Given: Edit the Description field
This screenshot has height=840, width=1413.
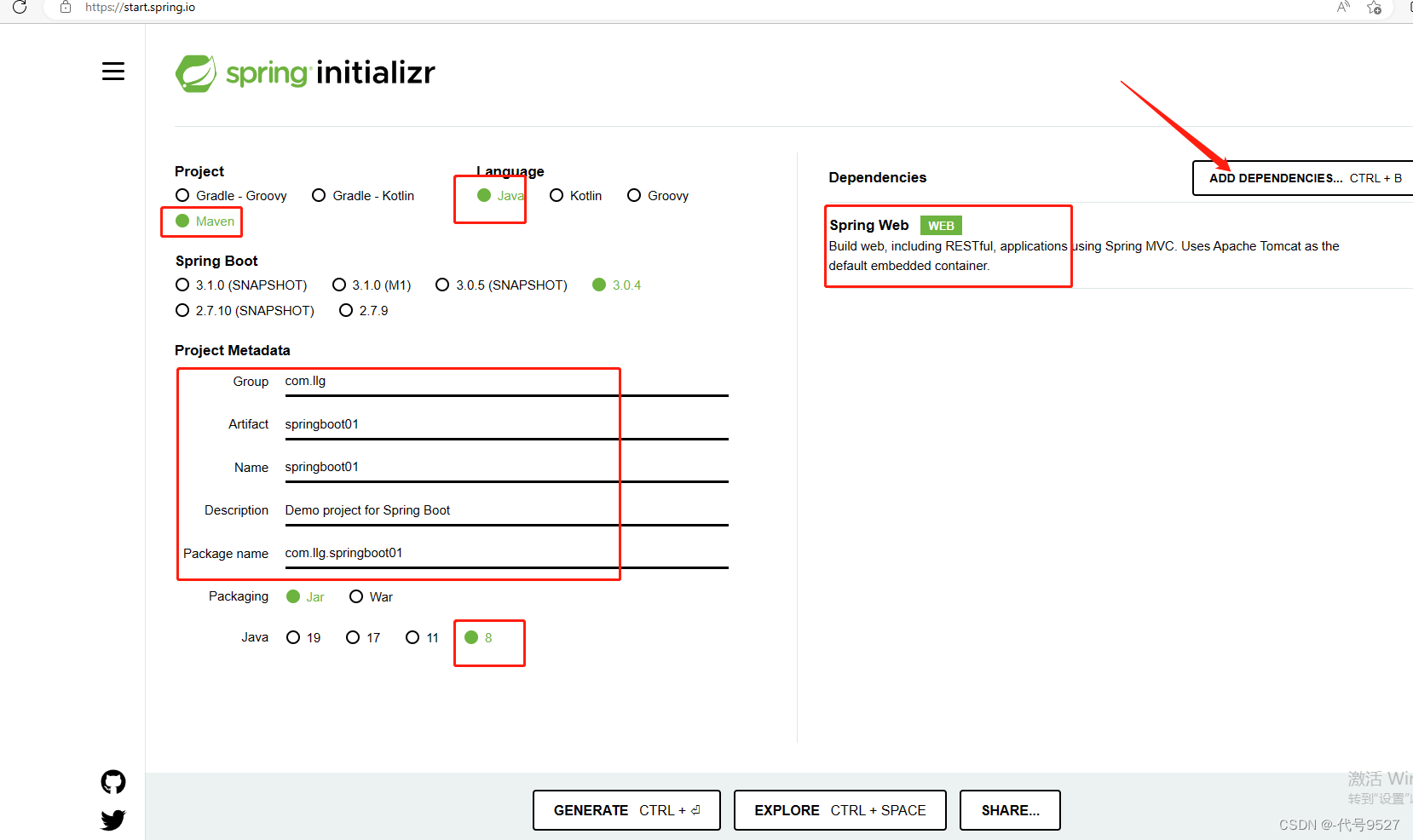Looking at the screenshot, I should (506, 511).
